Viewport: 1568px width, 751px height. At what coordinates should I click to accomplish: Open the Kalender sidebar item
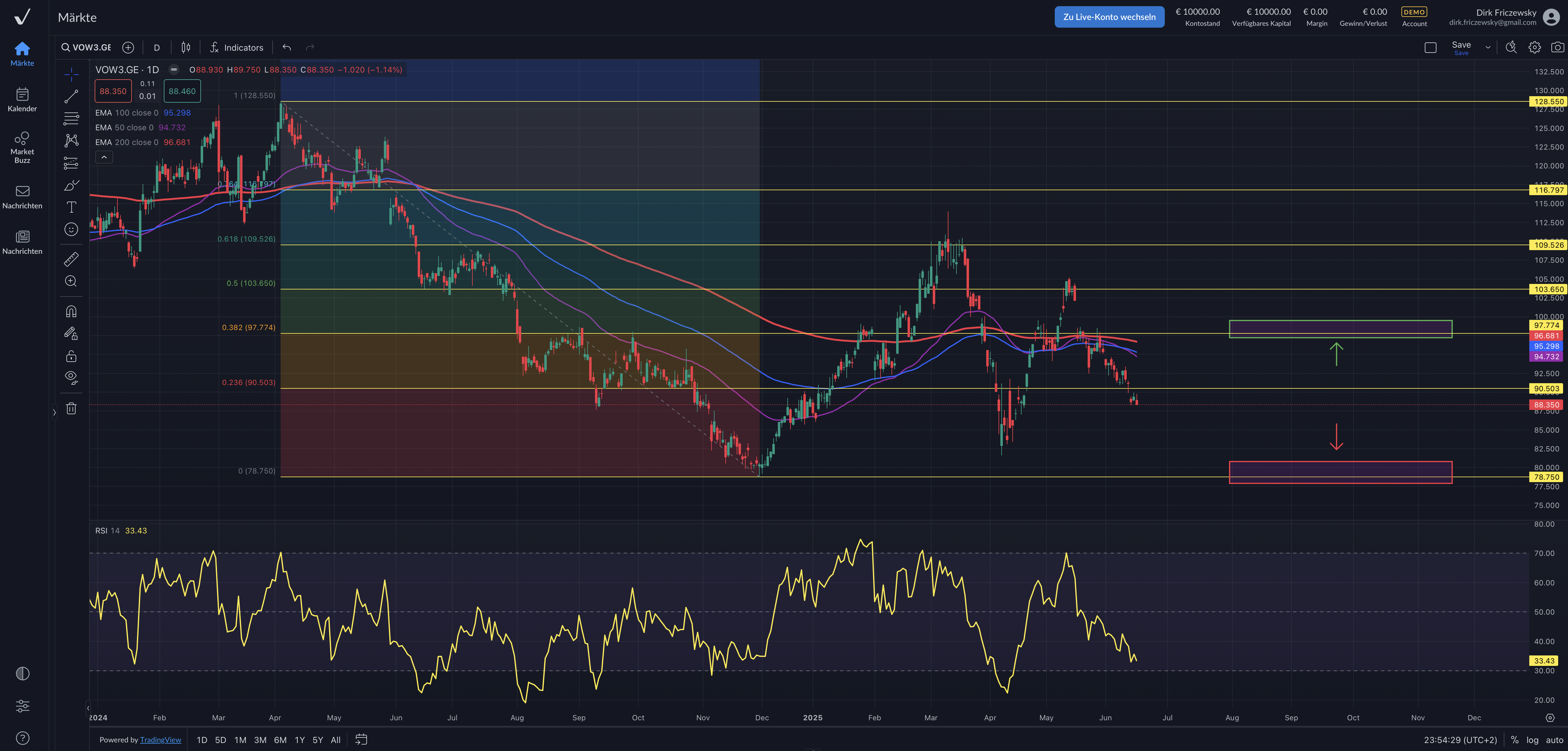click(22, 99)
